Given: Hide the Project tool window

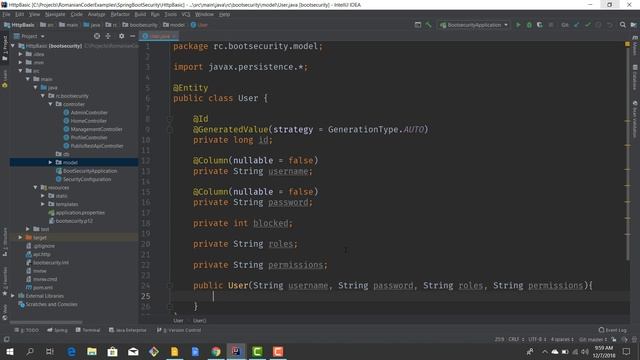Looking at the screenshot, I should pos(132,36).
